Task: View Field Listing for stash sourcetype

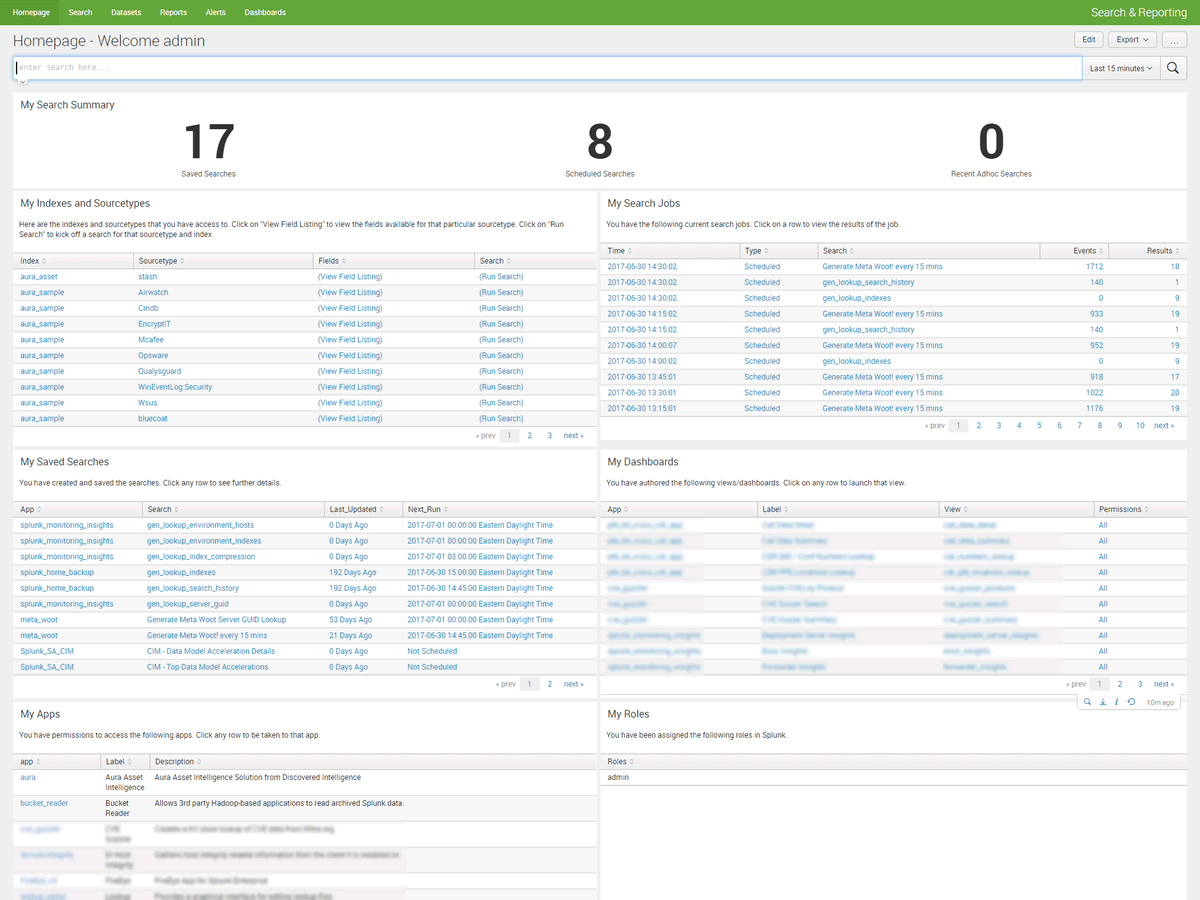Action: (x=349, y=277)
